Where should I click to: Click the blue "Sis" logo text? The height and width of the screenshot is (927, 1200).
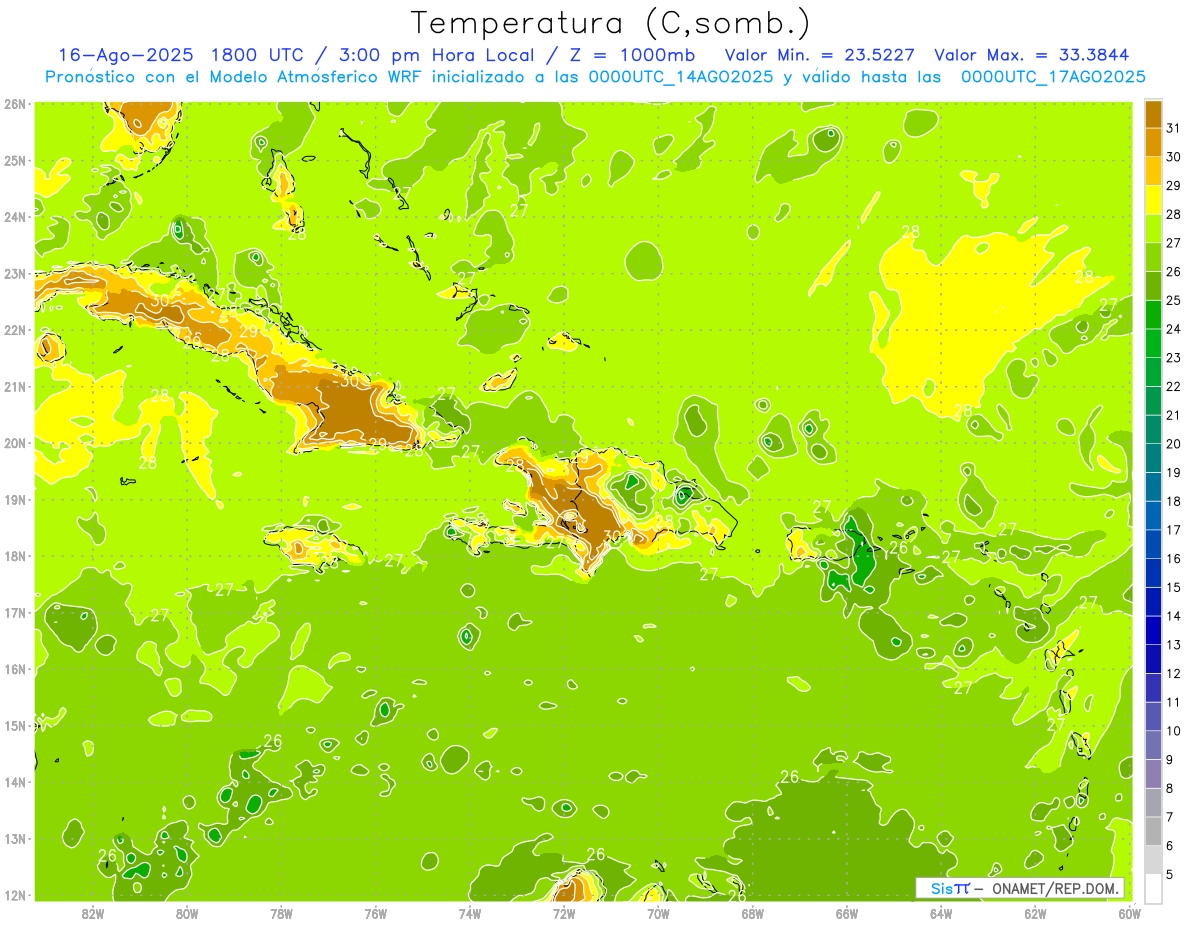tap(943, 888)
